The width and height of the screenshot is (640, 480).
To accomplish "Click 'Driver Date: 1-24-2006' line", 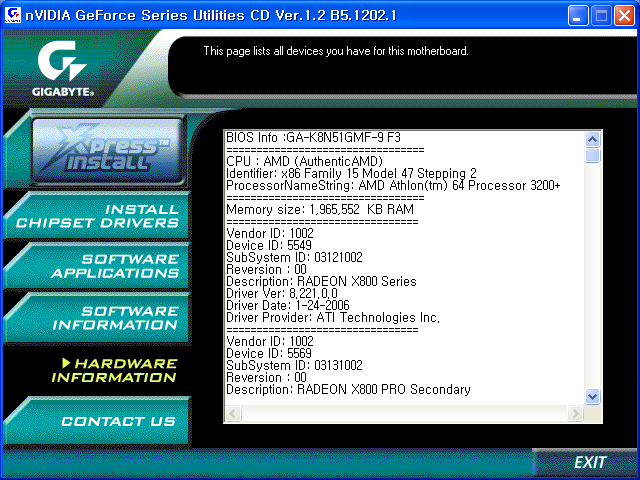I will [288, 305].
